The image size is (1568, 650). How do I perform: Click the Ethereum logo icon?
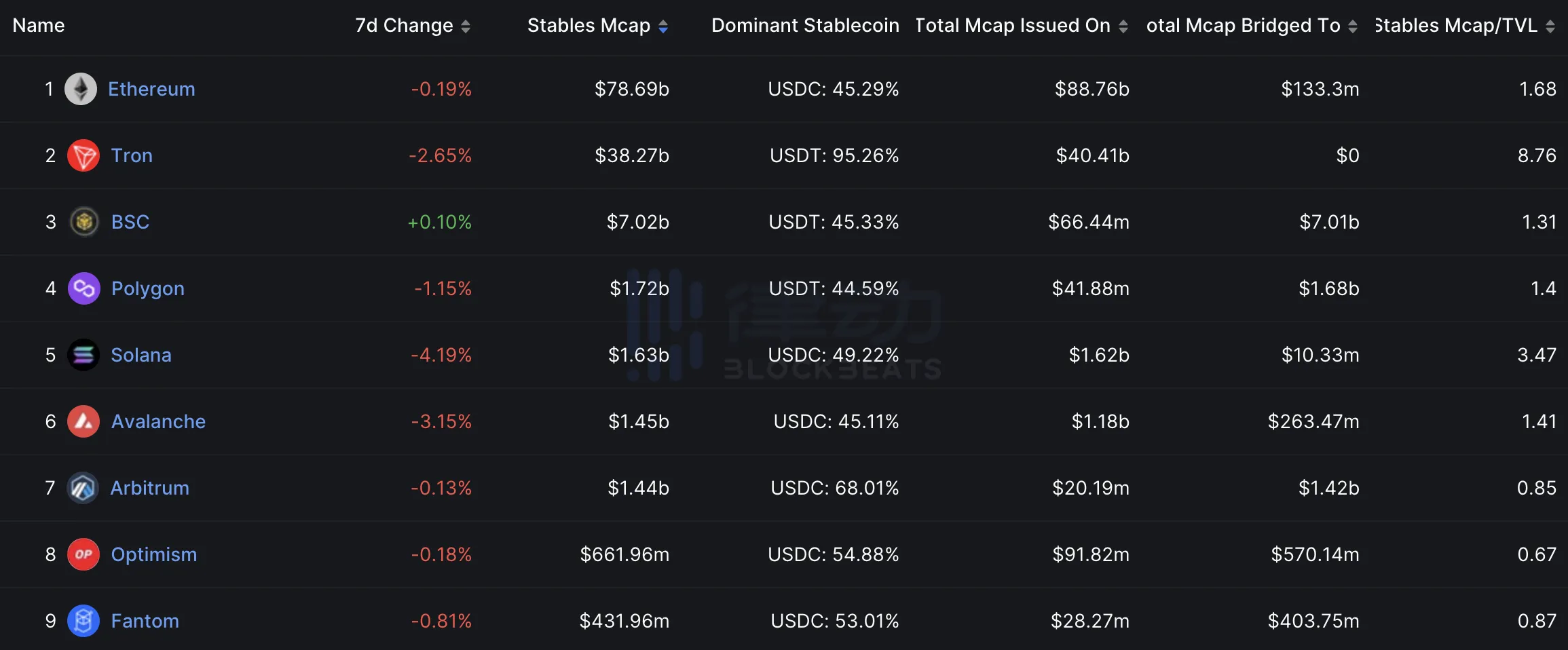(x=83, y=88)
